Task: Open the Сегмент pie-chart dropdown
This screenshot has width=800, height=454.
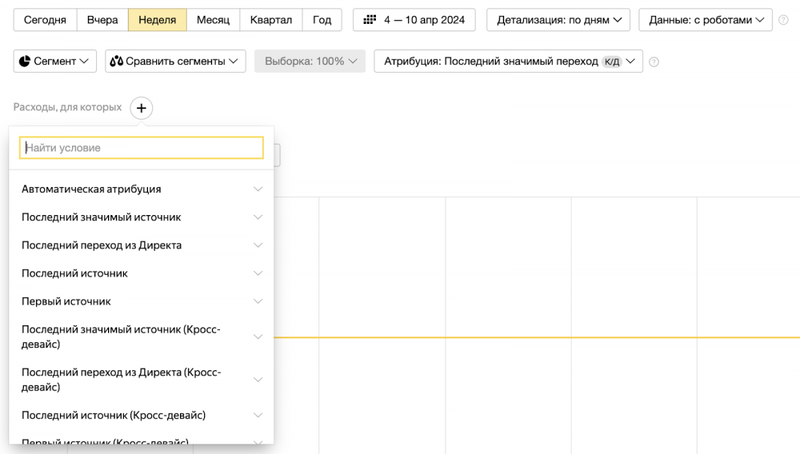Action: pyautogui.click(x=55, y=61)
